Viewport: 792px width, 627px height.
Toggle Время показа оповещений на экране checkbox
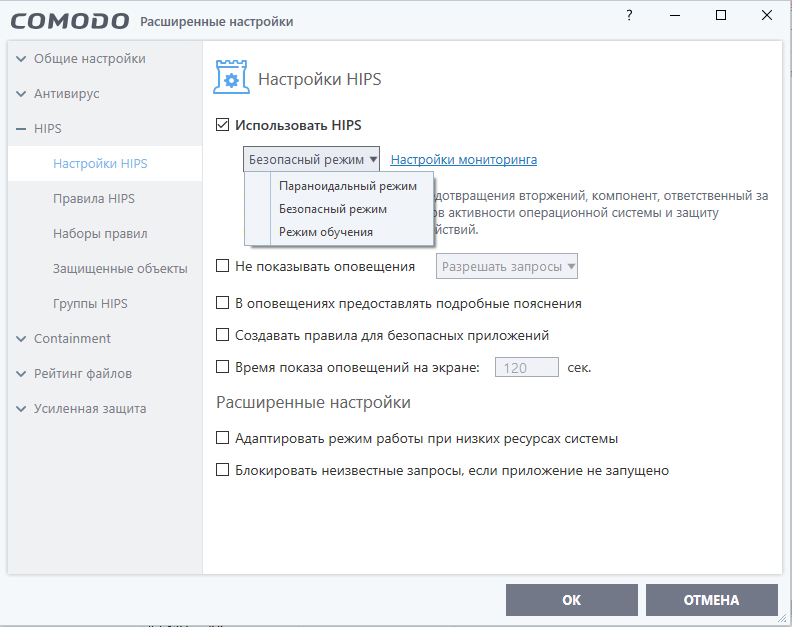pos(222,366)
